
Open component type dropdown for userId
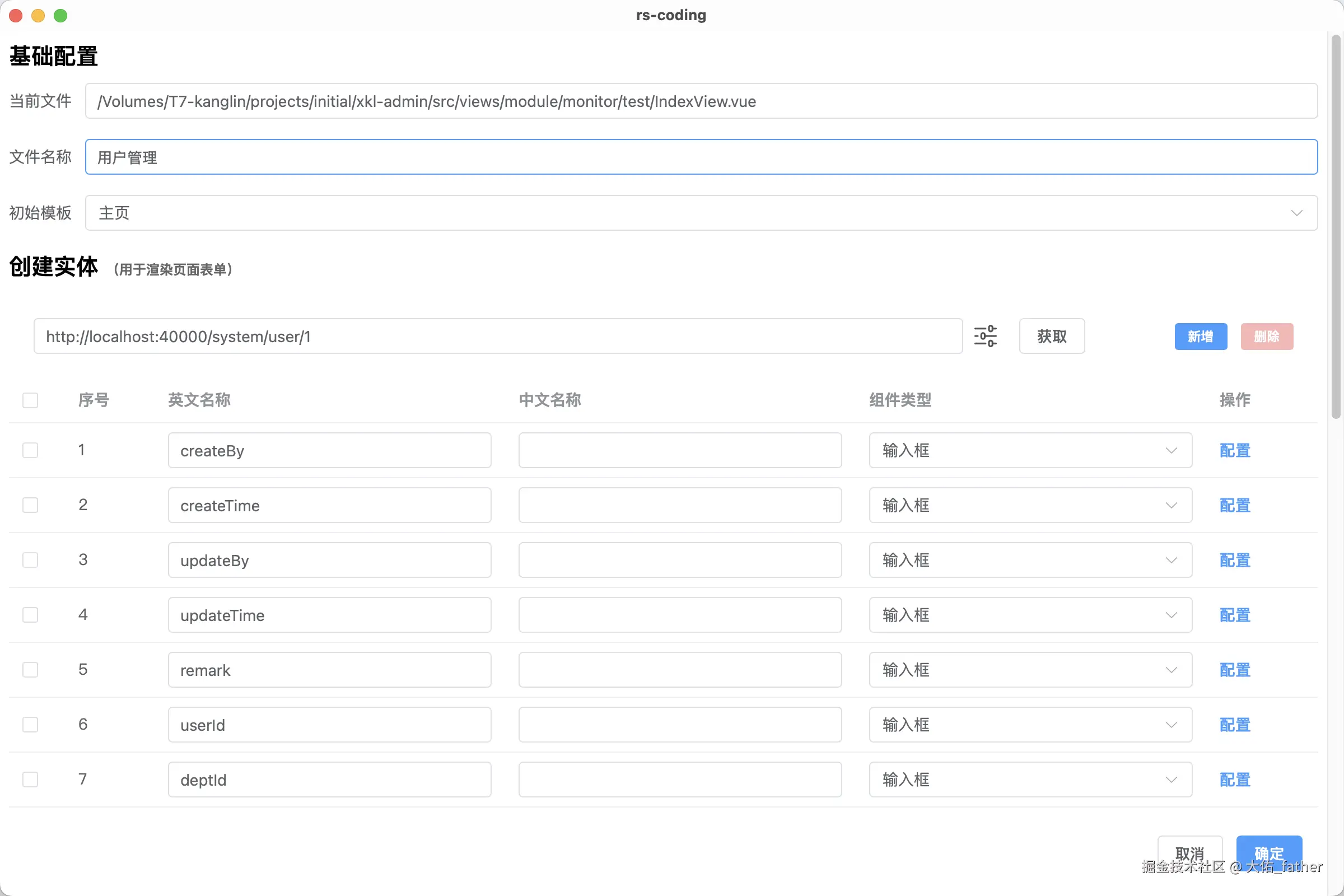click(x=1030, y=725)
